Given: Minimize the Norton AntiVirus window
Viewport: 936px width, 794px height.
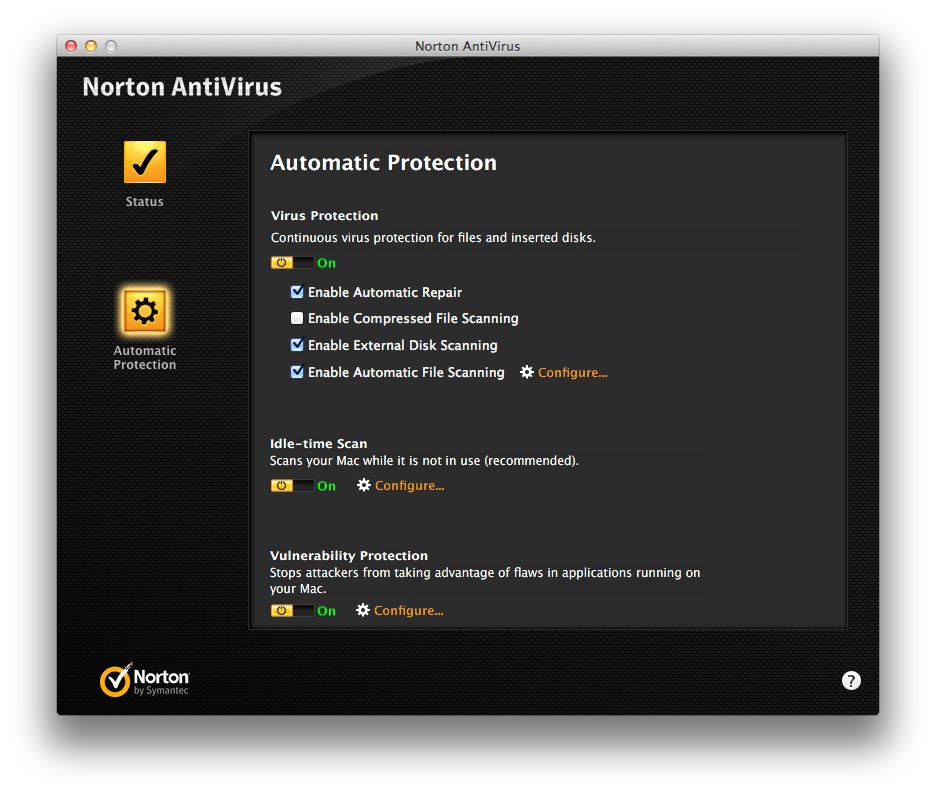Looking at the screenshot, I should pos(91,46).
